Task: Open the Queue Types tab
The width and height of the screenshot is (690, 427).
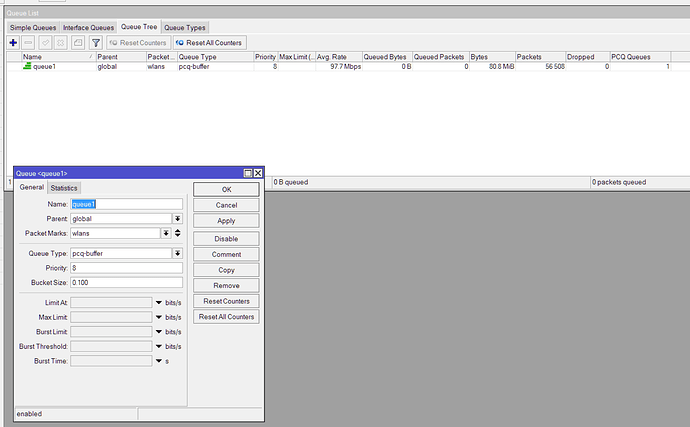Action: click(x=185, y=27)
